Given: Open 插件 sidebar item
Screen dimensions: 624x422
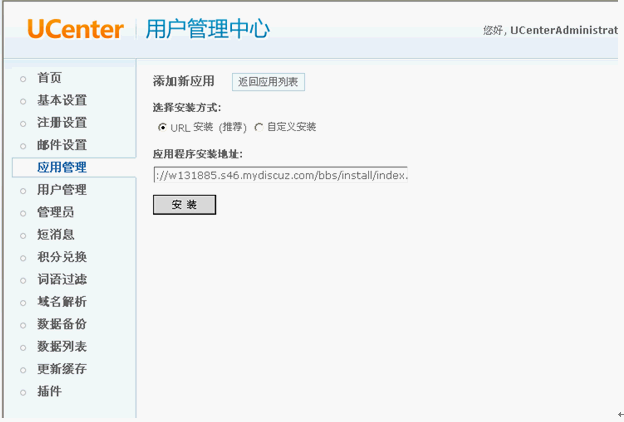Looking at the screenshot, I should pyautogui.click(x=49, y=391).
